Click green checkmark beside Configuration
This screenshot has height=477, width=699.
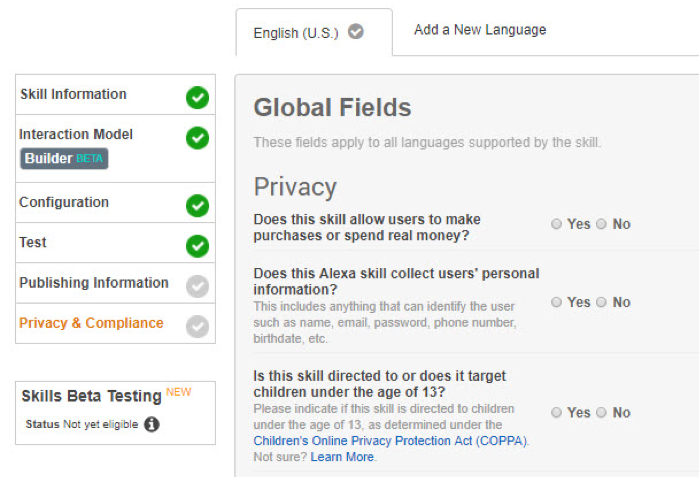click(x=197, y=205)
